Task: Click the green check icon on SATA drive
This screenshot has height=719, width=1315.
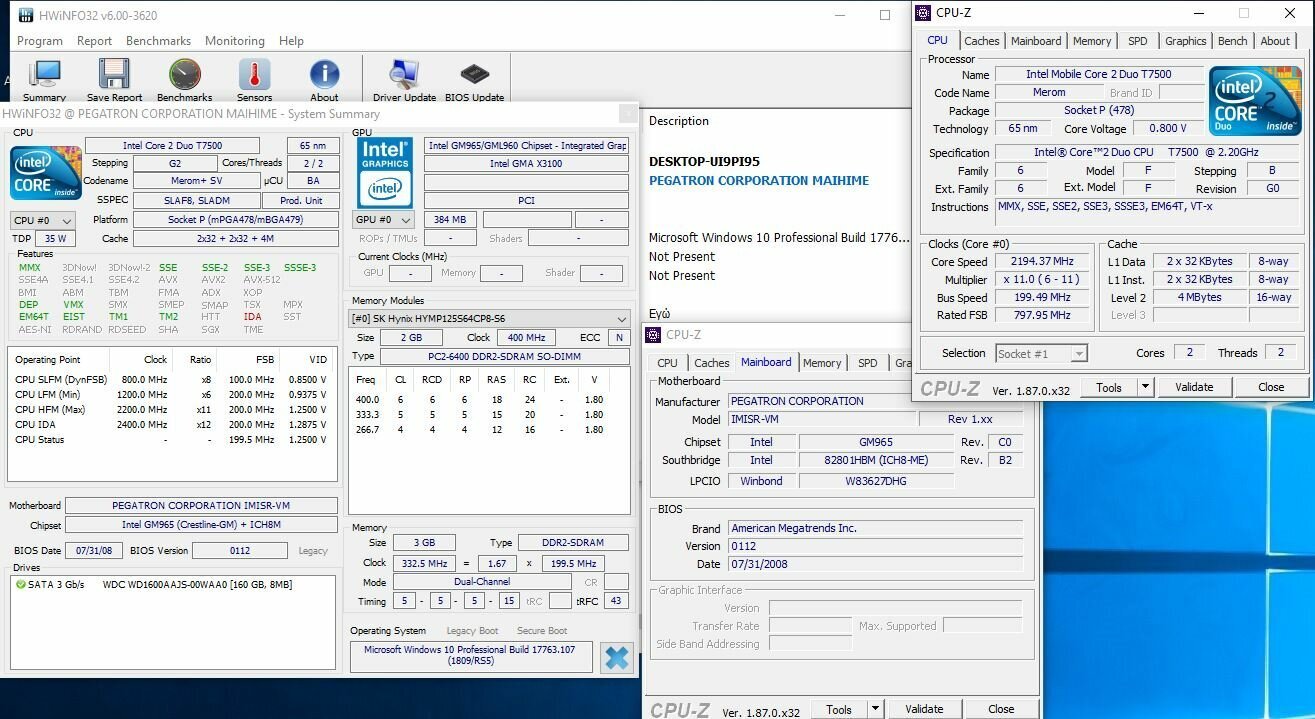Action: coord(20,584)
